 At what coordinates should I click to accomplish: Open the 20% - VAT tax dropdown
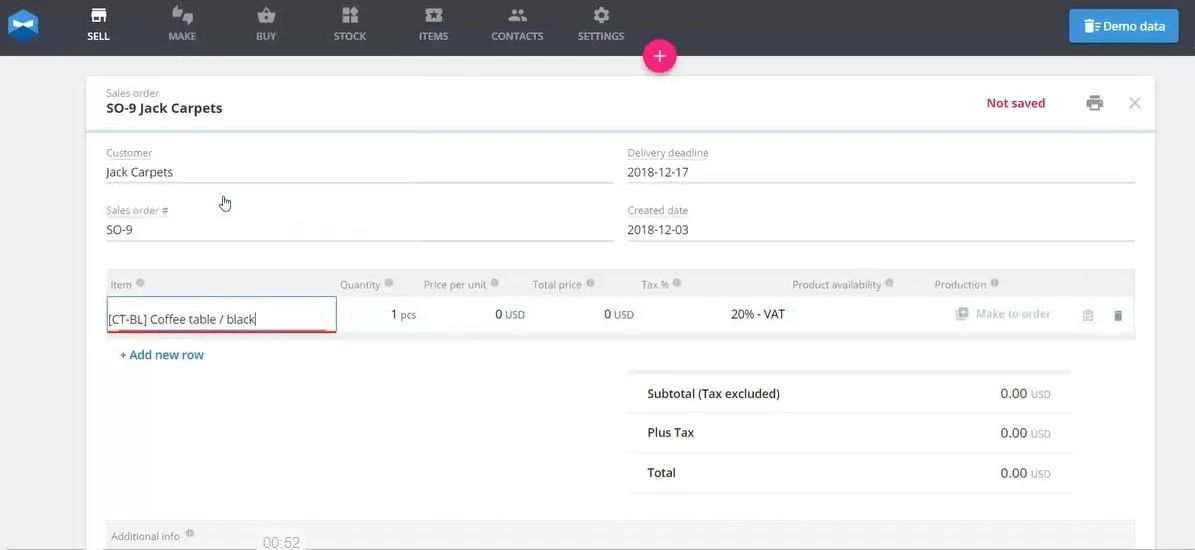[758, 314]
